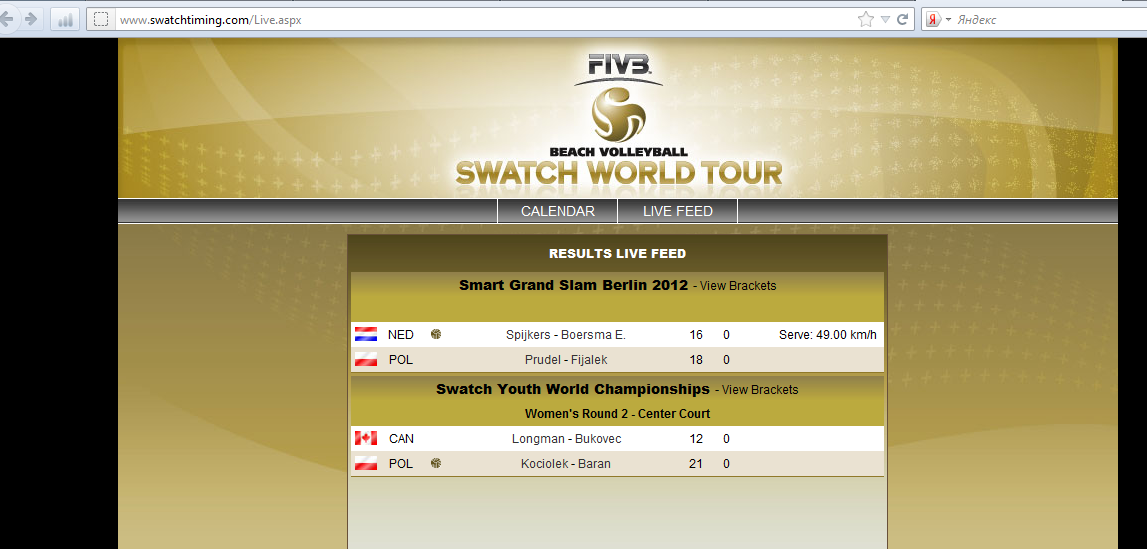Click the Poland flag in Kociolek - Baran row
1147x549 pixels.
pyautogui.click(x=366, y=463)
